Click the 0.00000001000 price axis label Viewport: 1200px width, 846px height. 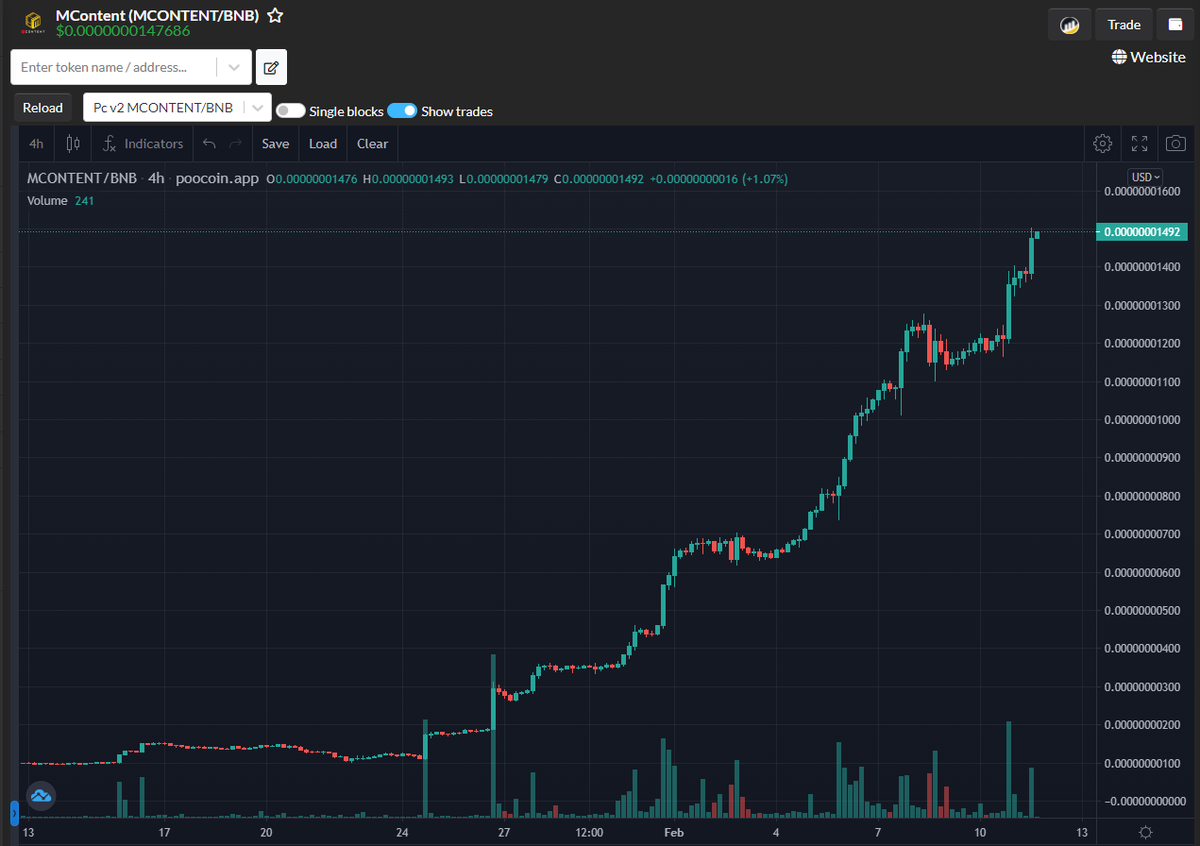(x=1141, y=420)
